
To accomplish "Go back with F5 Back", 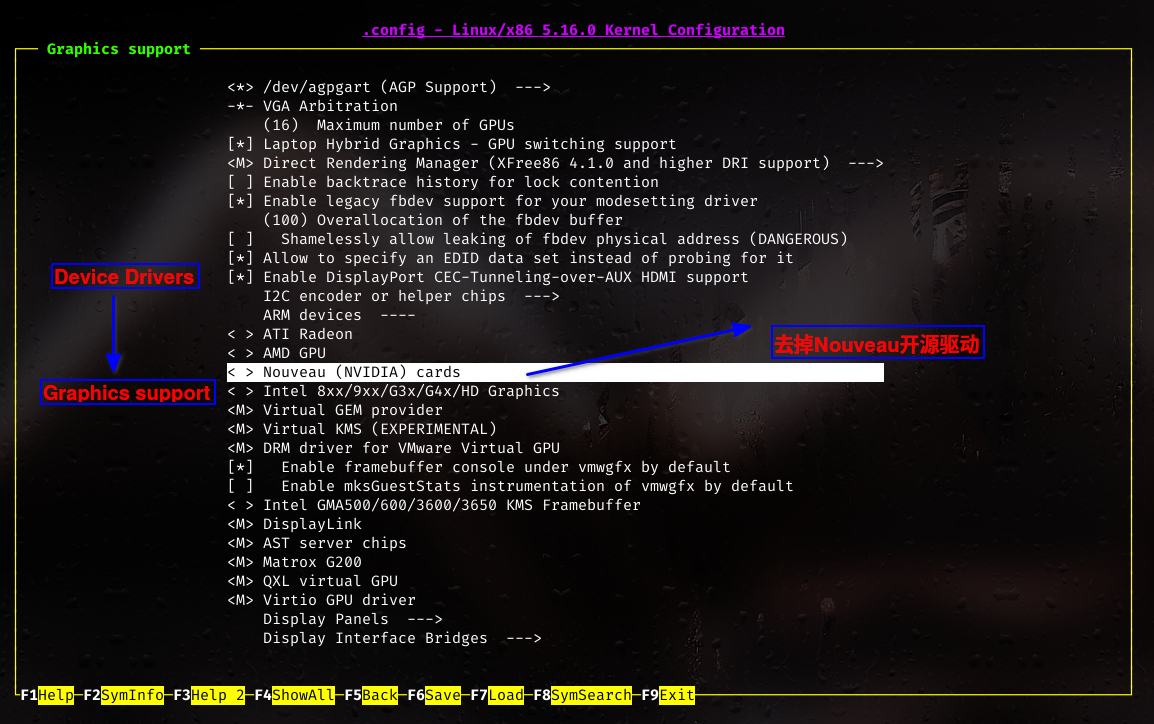I will click(x=380, y=695).
